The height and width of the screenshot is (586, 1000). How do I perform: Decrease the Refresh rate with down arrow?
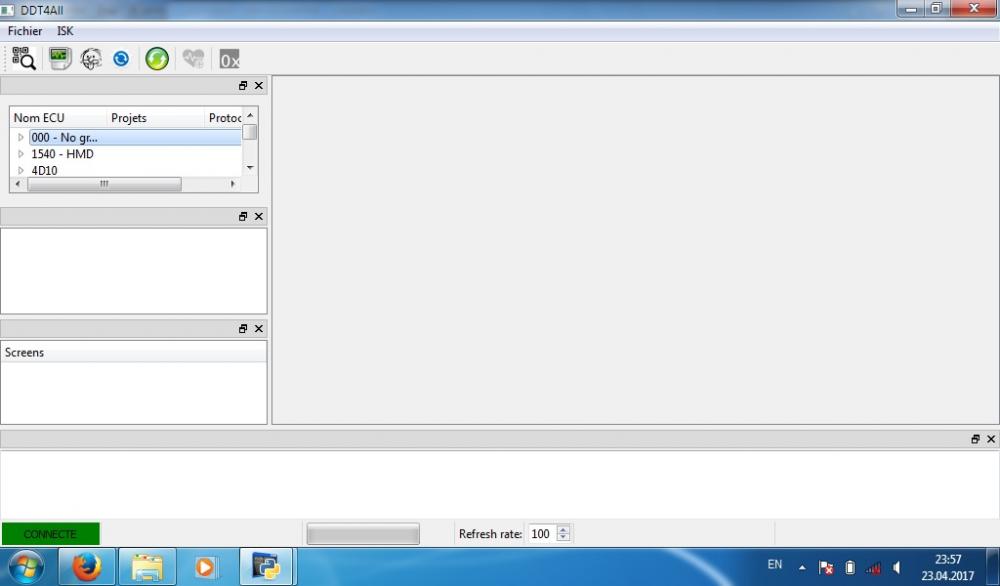click(563, 538)
